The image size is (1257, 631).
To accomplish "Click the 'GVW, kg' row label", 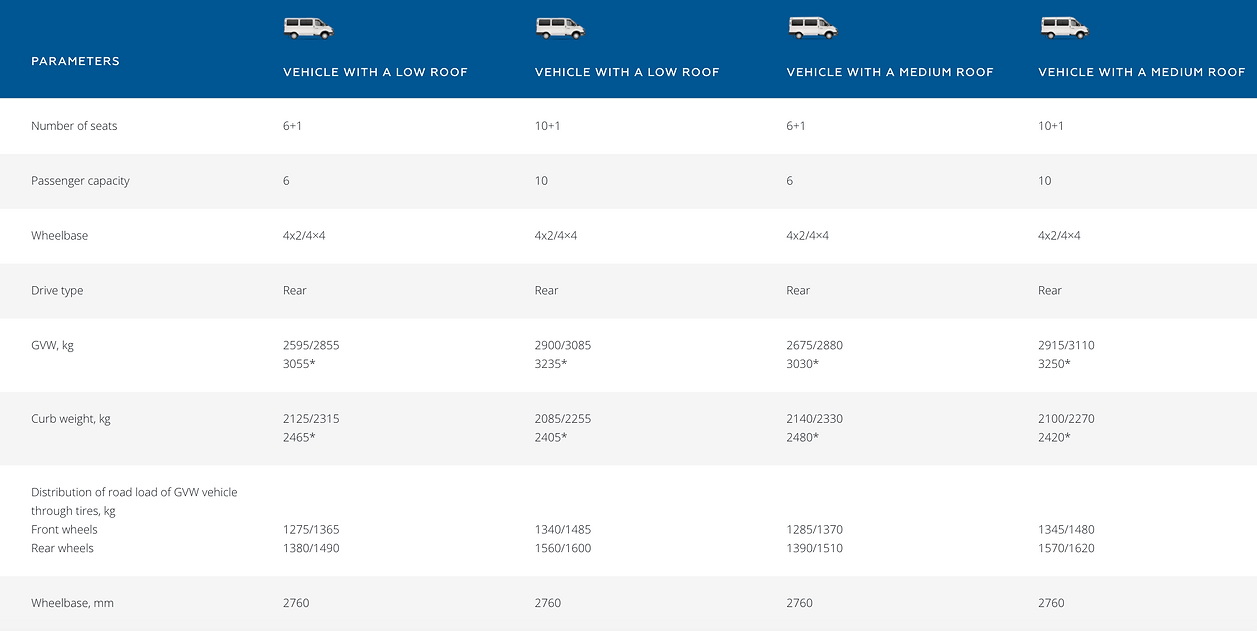I will pyautogui.click(x=52, y=346).
